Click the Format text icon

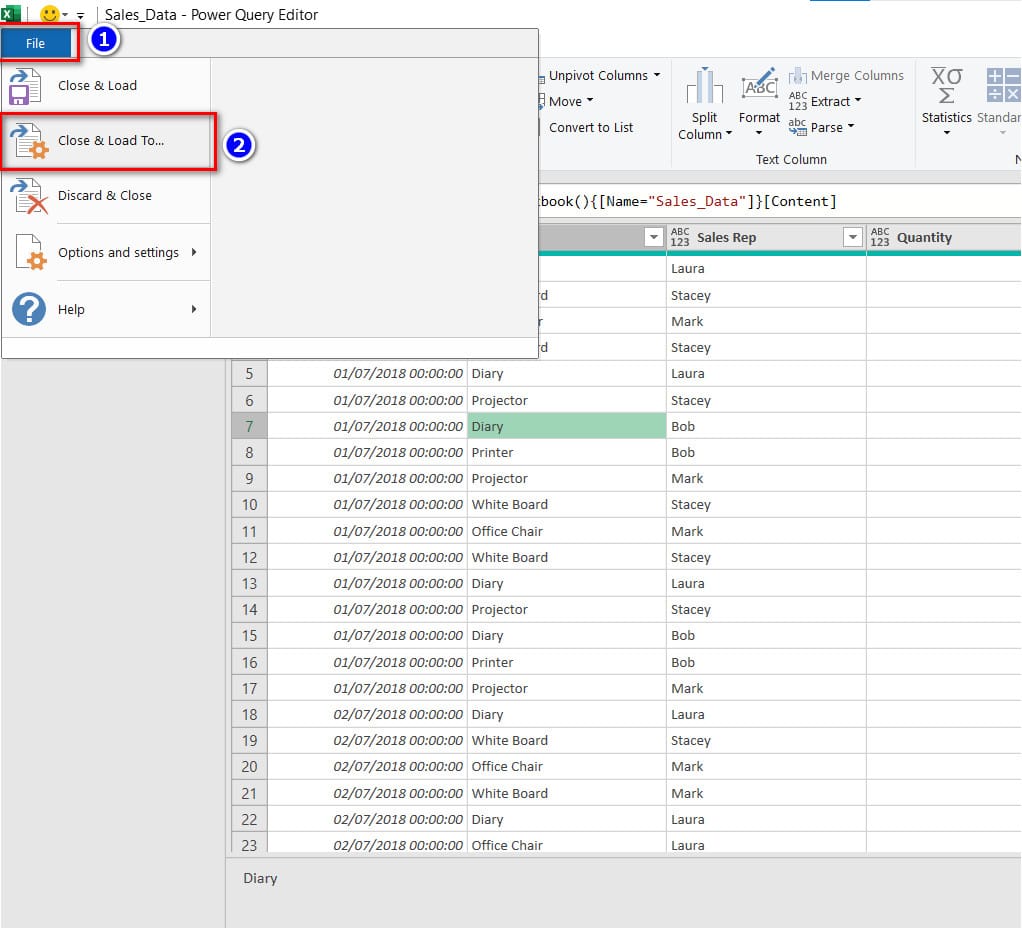click(x=759, y=87)
